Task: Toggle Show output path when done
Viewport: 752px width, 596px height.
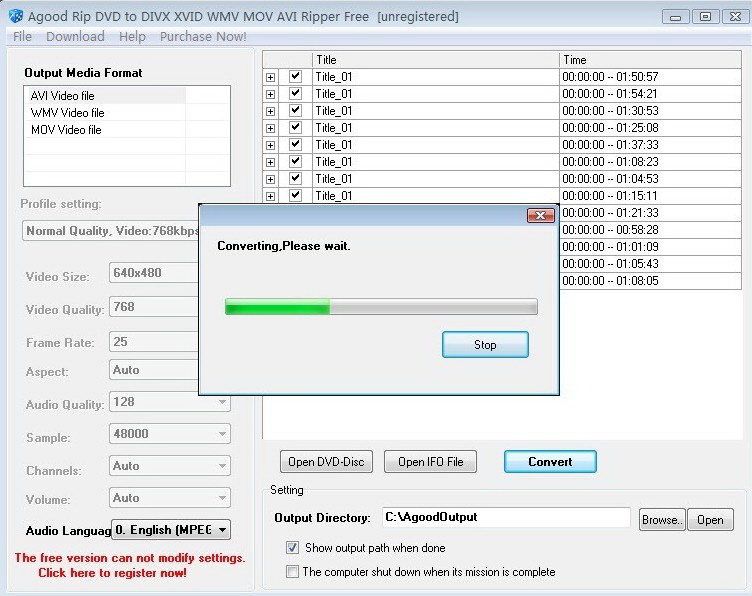Action: (292, 548)
